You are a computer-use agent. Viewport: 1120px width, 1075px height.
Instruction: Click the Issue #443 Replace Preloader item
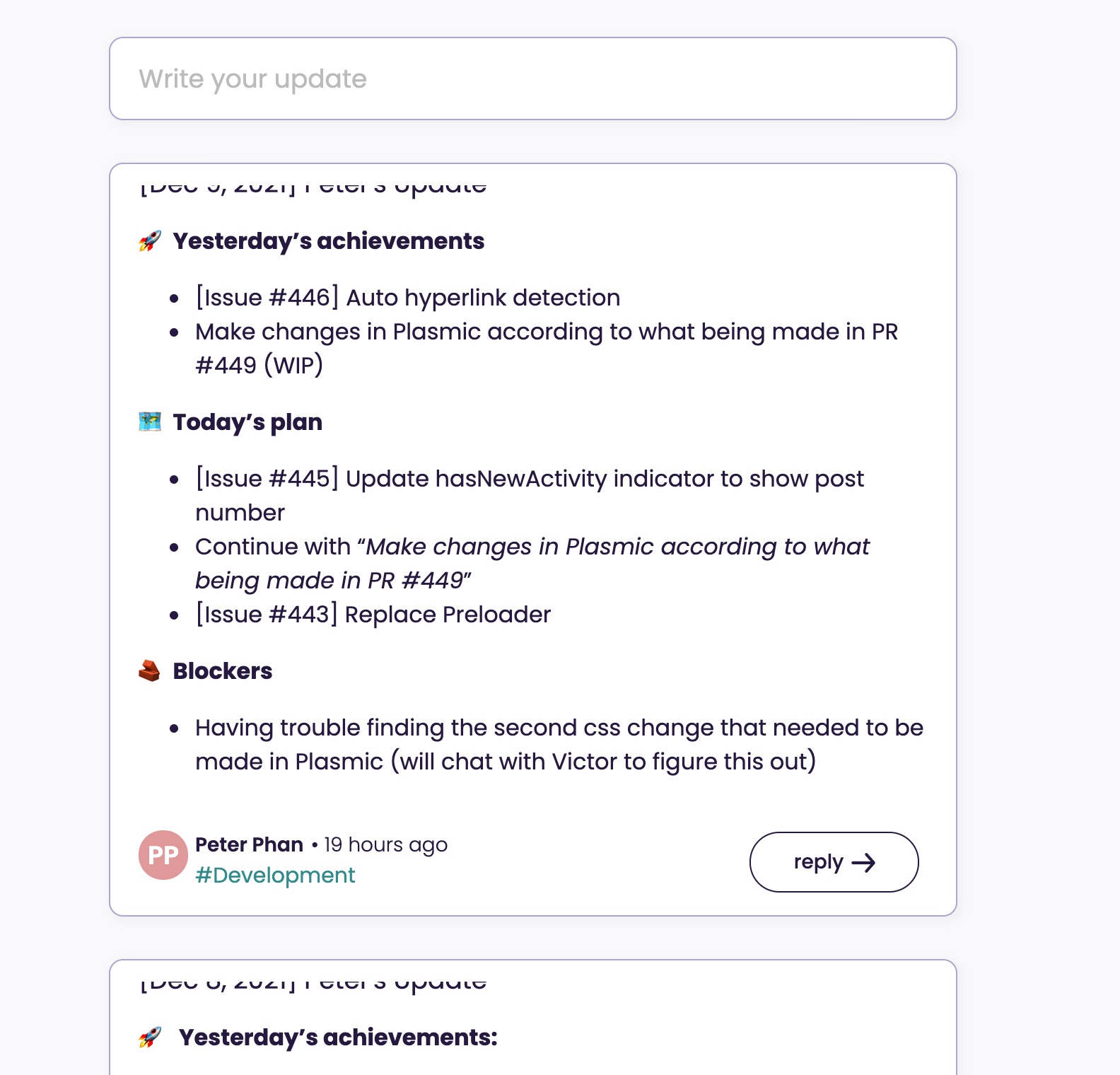tap(373, 614)
